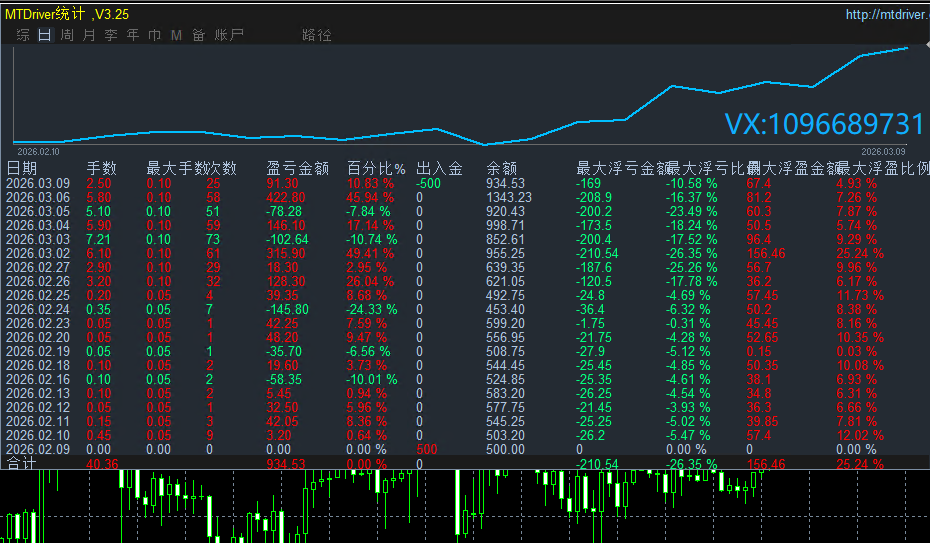Open the 年 yearly statistics tab
The image size is (930, 543).
point(133,35)
